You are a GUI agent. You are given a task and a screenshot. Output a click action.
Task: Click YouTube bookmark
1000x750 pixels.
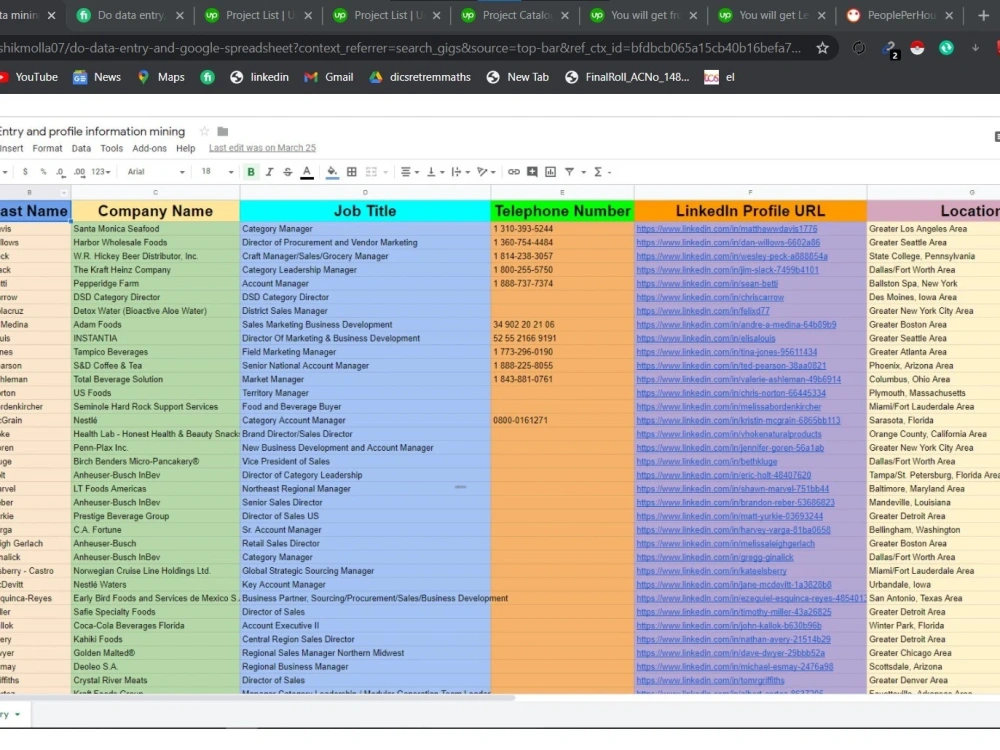coord(29,77)
